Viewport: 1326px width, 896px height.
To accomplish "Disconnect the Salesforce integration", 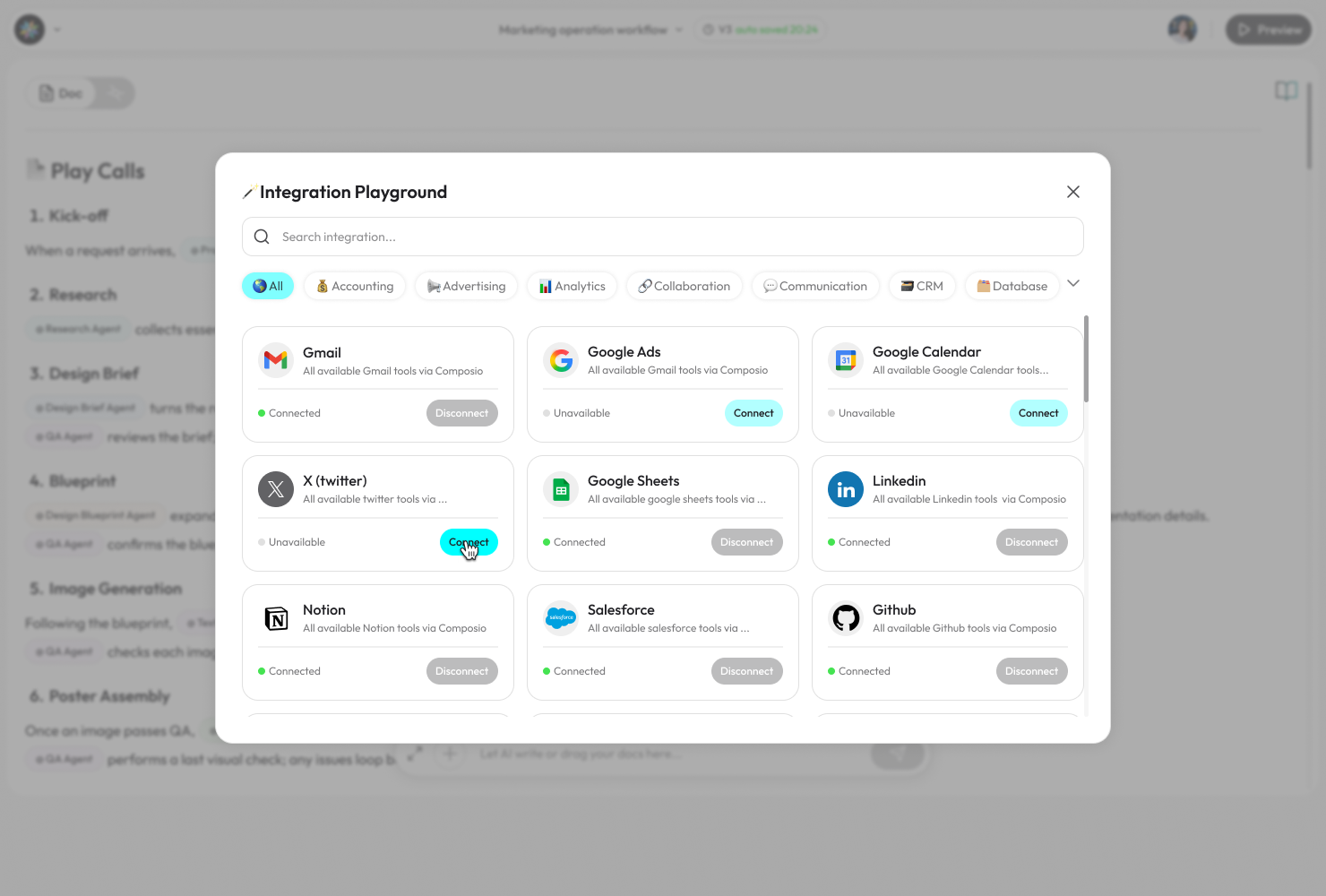I will 747,671.
